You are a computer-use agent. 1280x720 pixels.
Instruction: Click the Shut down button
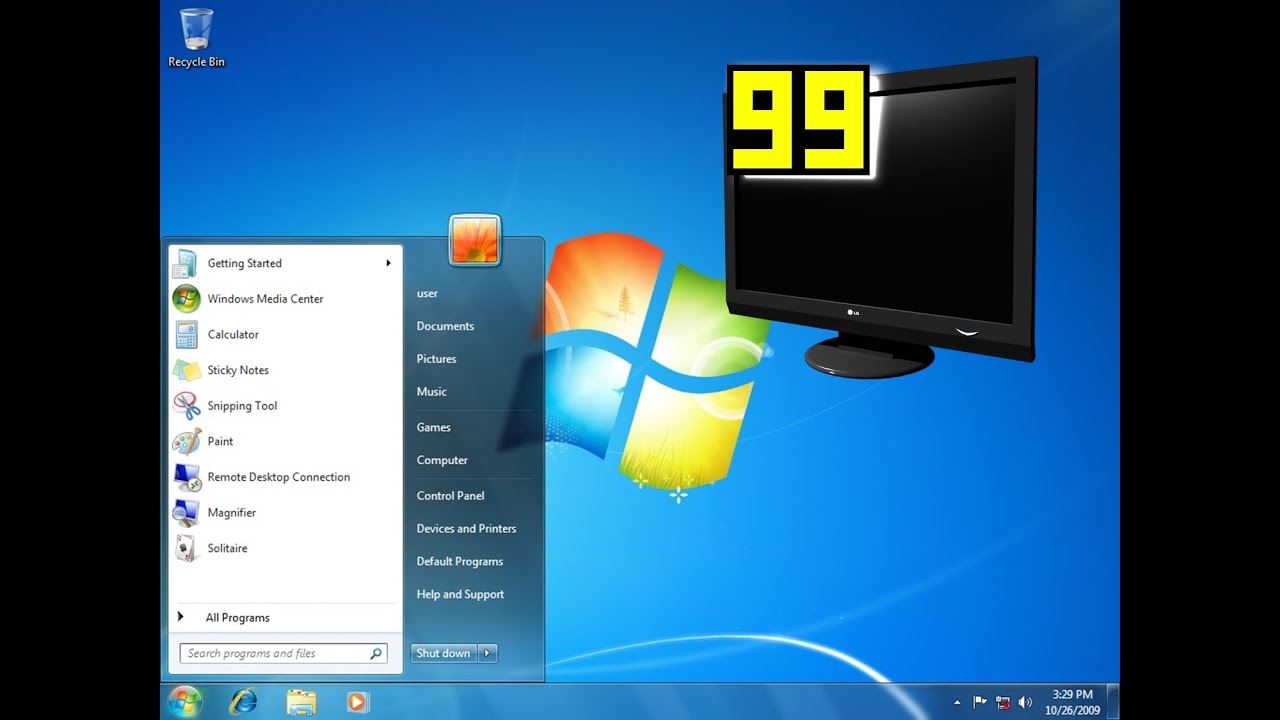point(444,653)
